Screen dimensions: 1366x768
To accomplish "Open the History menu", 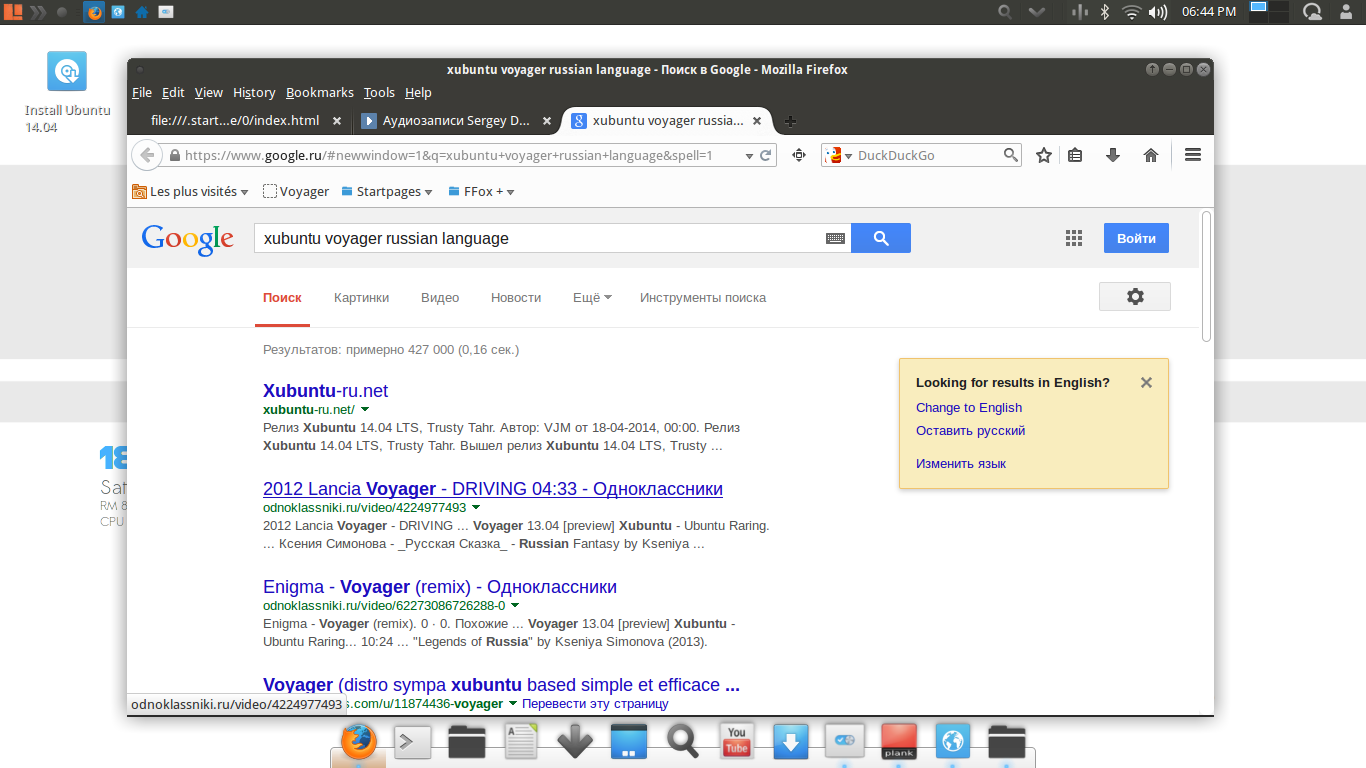I will [x=254, y=92].
